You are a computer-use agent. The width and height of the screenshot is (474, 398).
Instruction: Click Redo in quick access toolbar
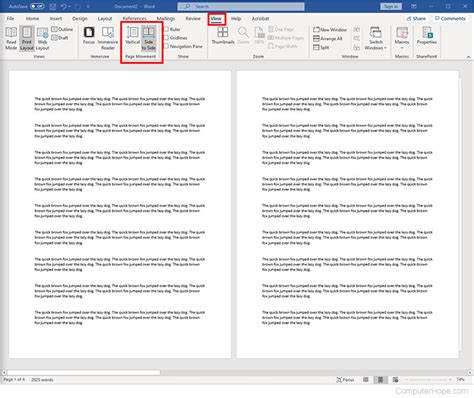(x=79, y=6)
